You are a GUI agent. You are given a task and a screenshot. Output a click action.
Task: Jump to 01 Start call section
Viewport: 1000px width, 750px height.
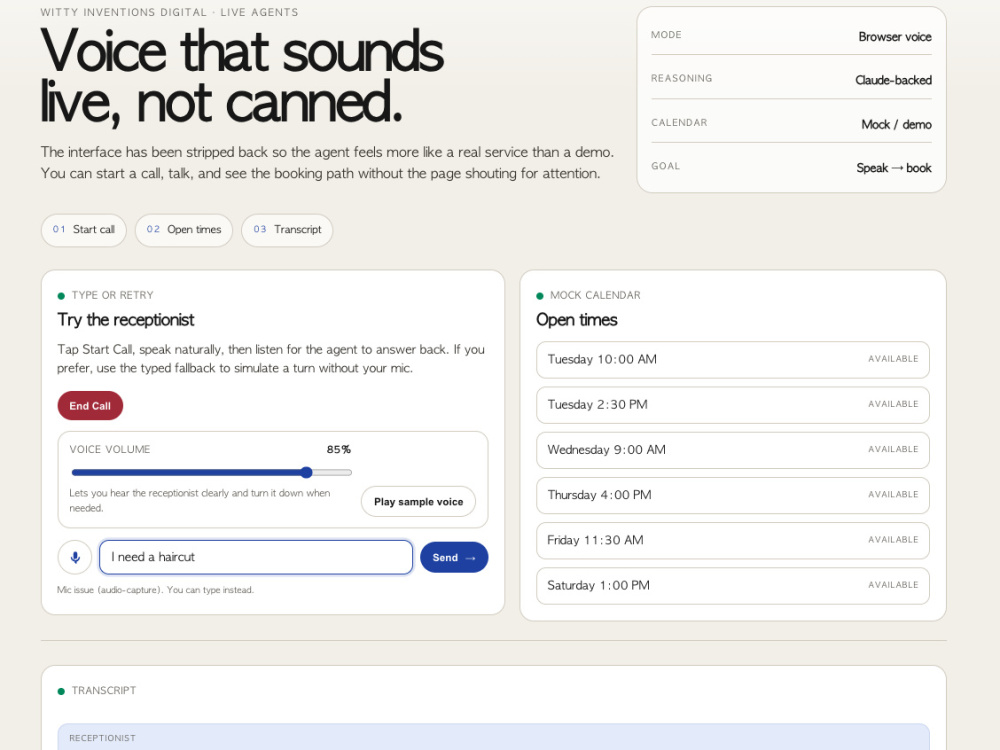(84, 230)
